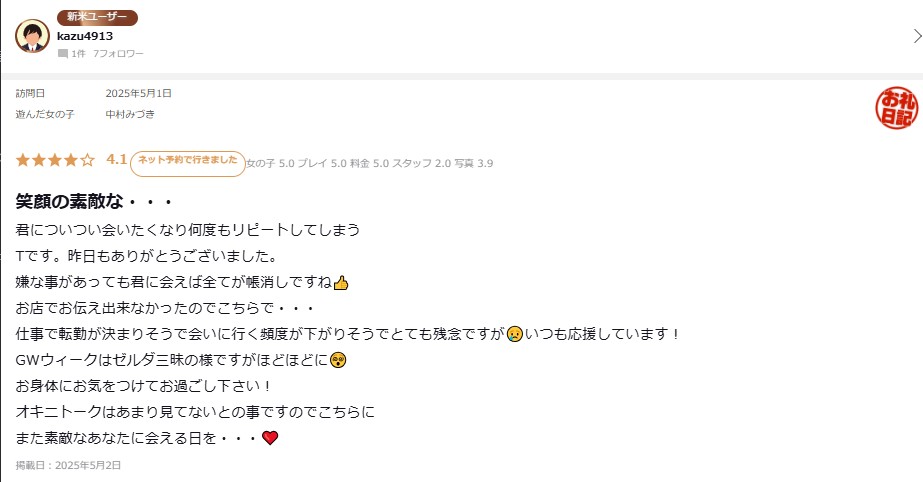Click the ネット予約で行きました tag
The image size is (923, 482).
[188, 163]
